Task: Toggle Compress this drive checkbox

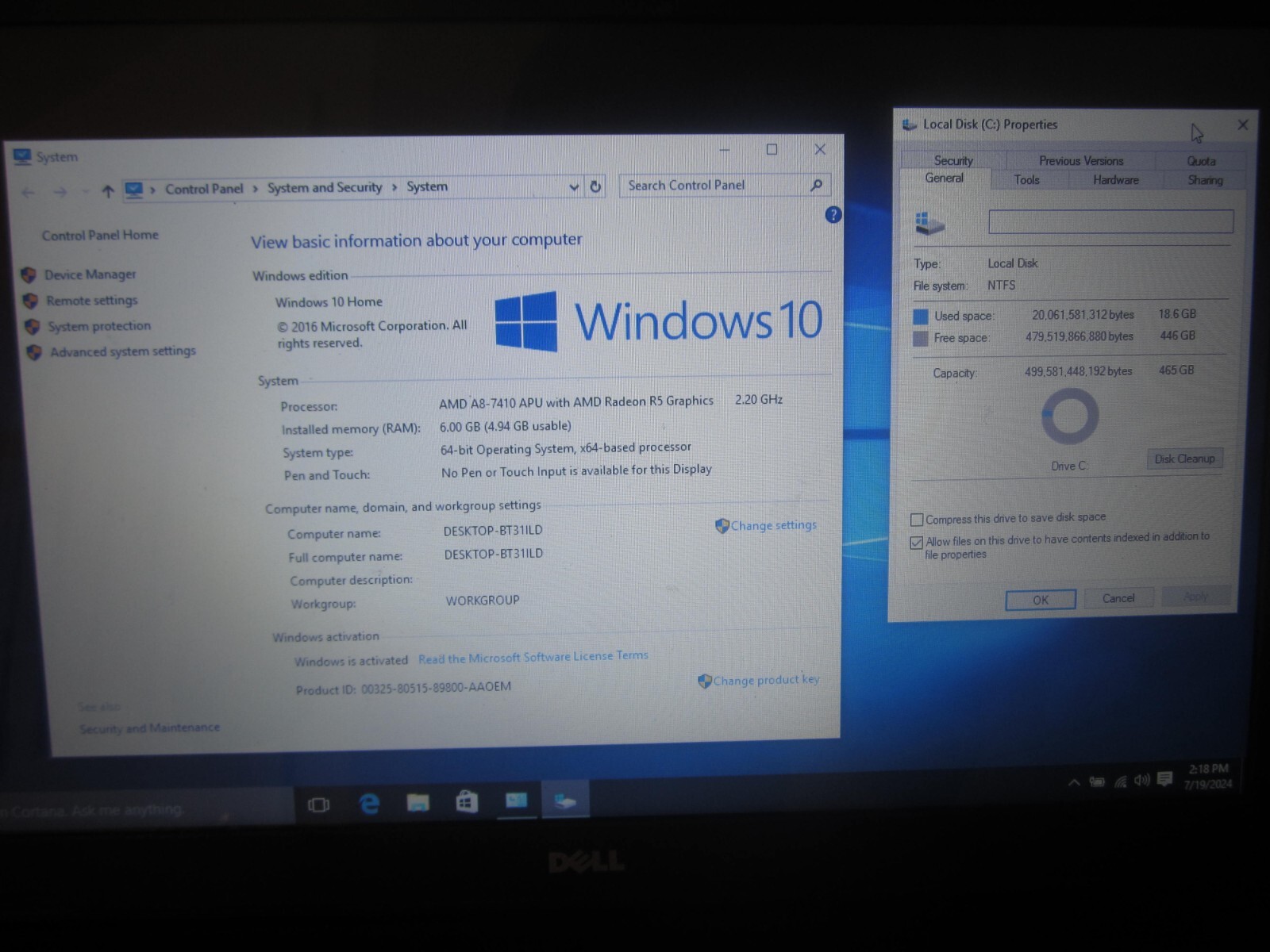Action: click(917, 520)
